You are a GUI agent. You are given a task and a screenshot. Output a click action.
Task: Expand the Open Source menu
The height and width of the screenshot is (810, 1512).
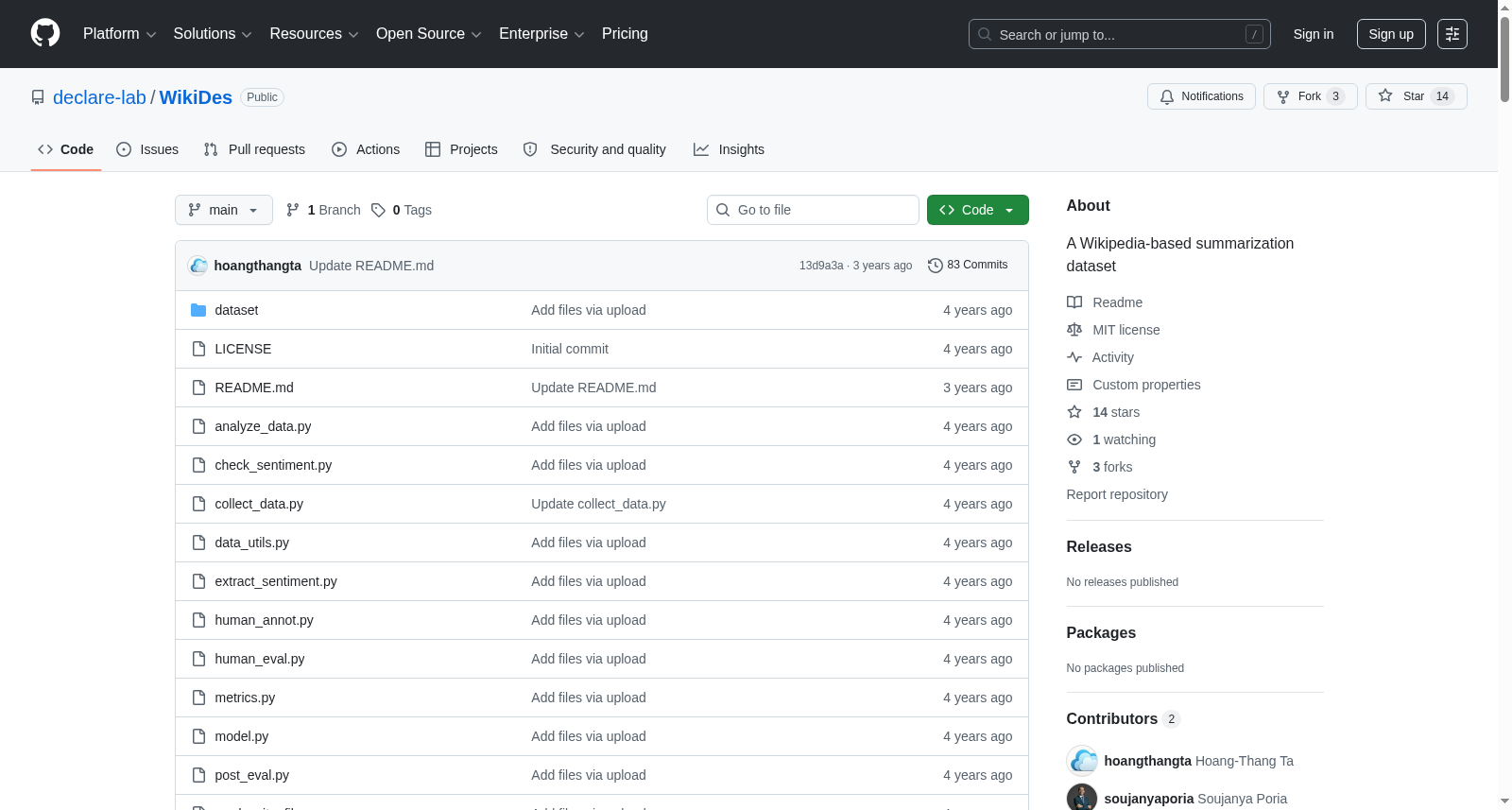(x=429, y=34)
